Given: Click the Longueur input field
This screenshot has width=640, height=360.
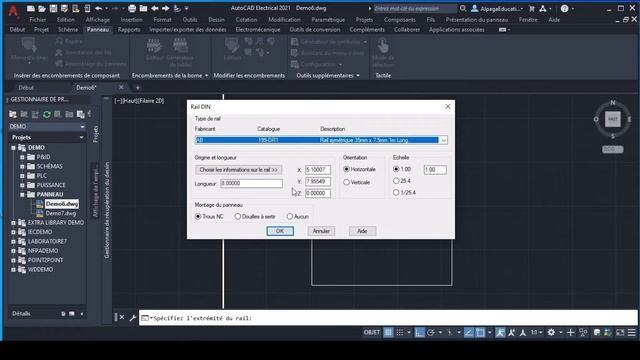Looking at the screenshot, I should point(251,183).
